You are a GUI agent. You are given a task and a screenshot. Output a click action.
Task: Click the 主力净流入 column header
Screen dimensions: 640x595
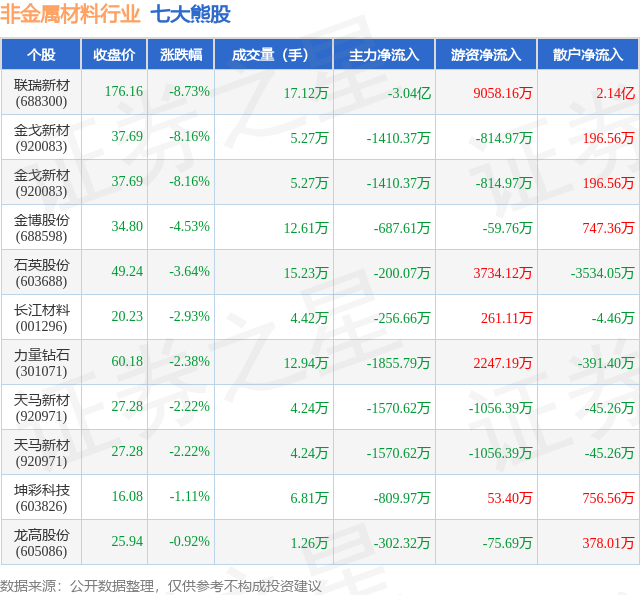click(x=384, y=54)
